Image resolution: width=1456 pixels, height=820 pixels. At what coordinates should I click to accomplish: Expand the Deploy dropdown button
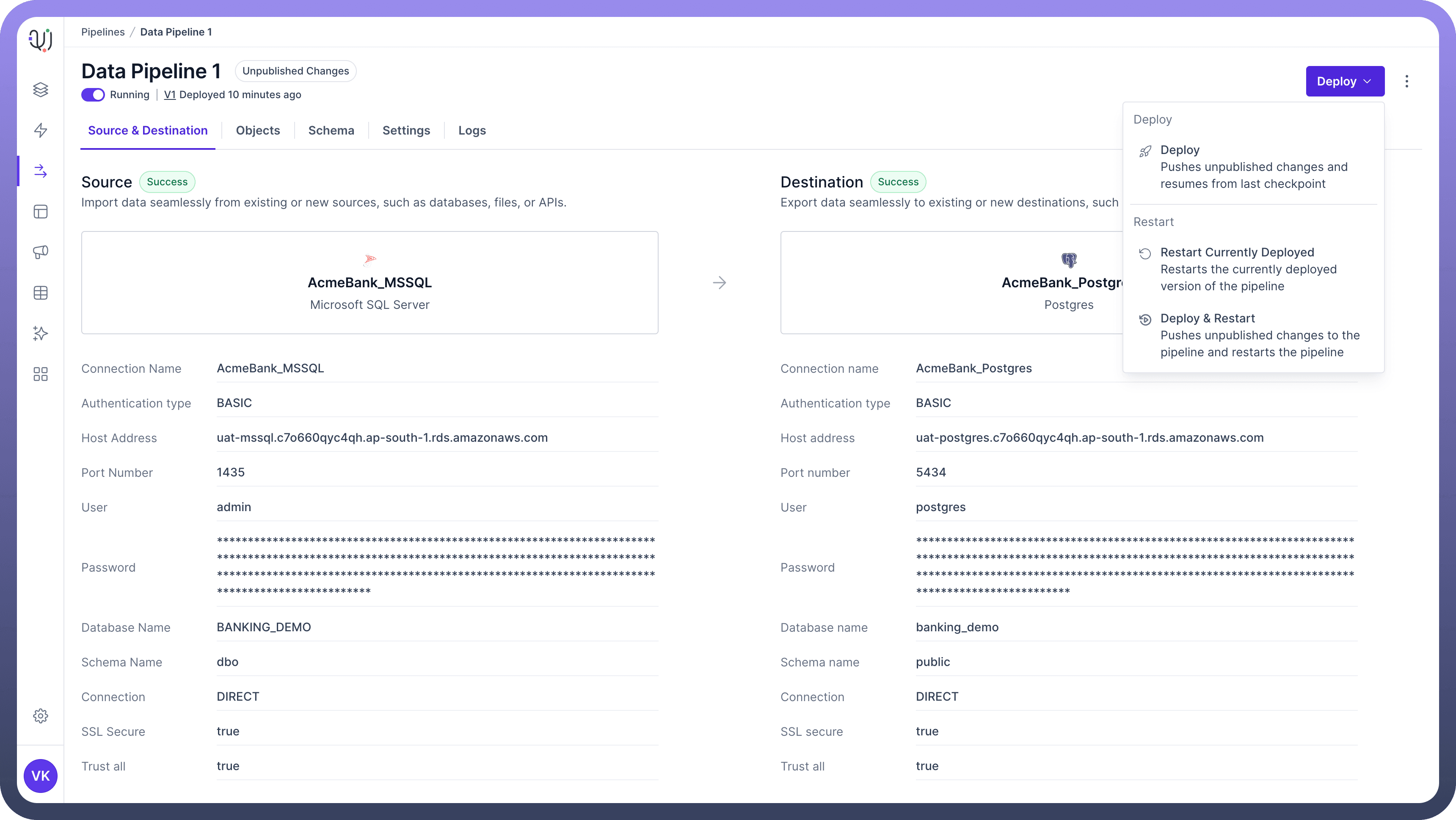(1344, 81)
